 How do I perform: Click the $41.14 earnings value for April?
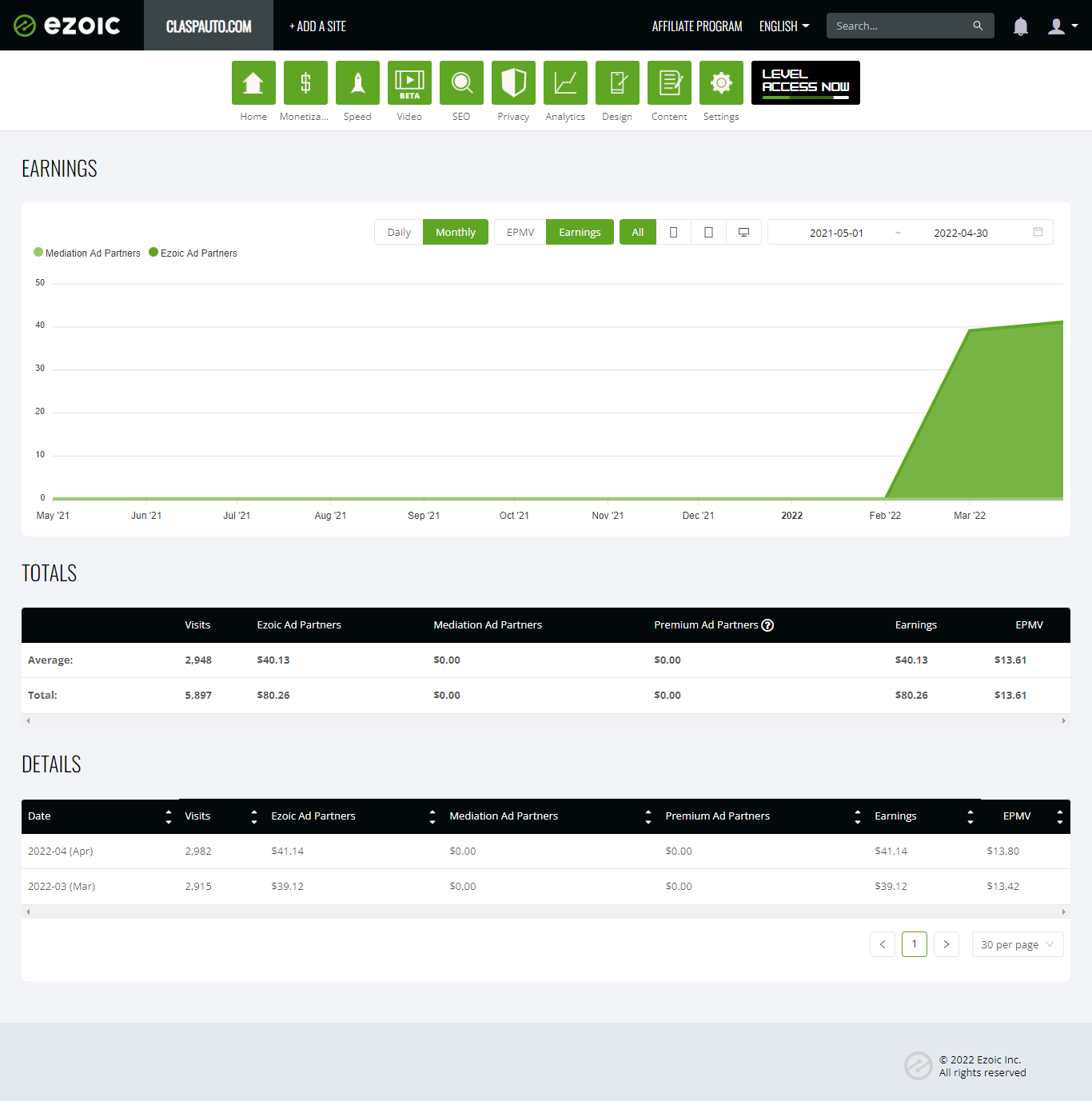coord(891,851)
